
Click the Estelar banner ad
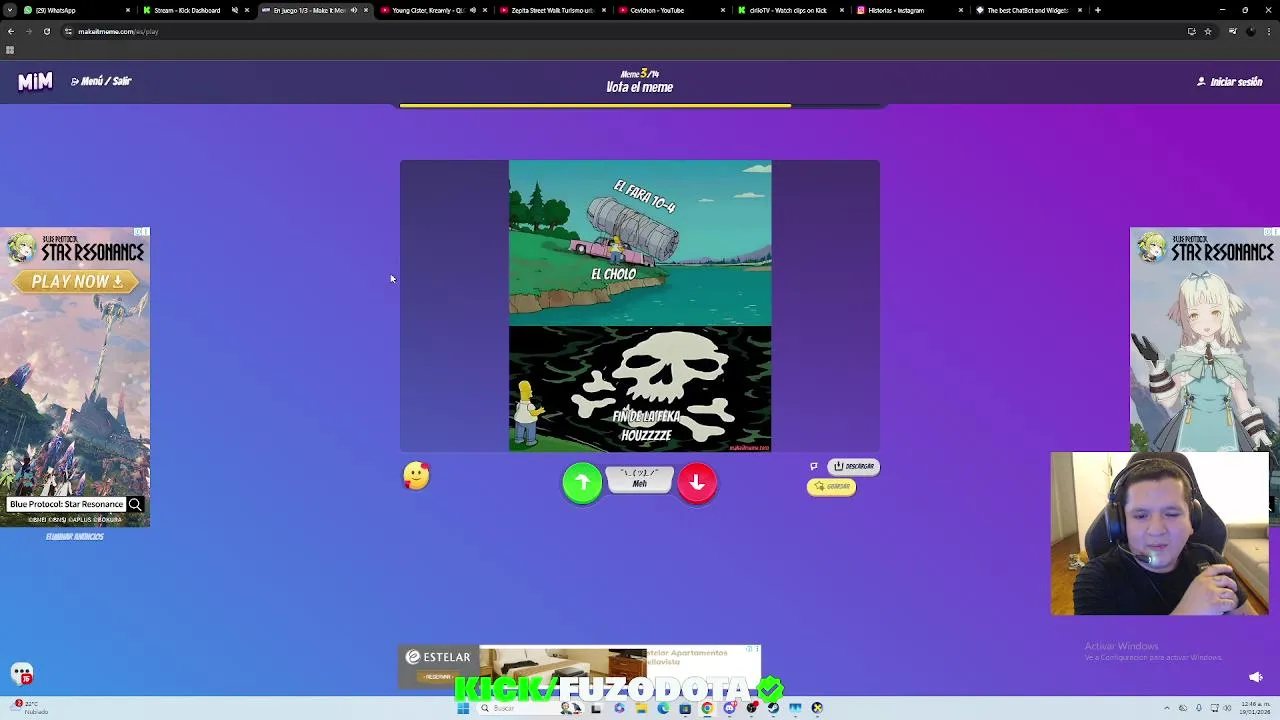(x=580, y=667)
